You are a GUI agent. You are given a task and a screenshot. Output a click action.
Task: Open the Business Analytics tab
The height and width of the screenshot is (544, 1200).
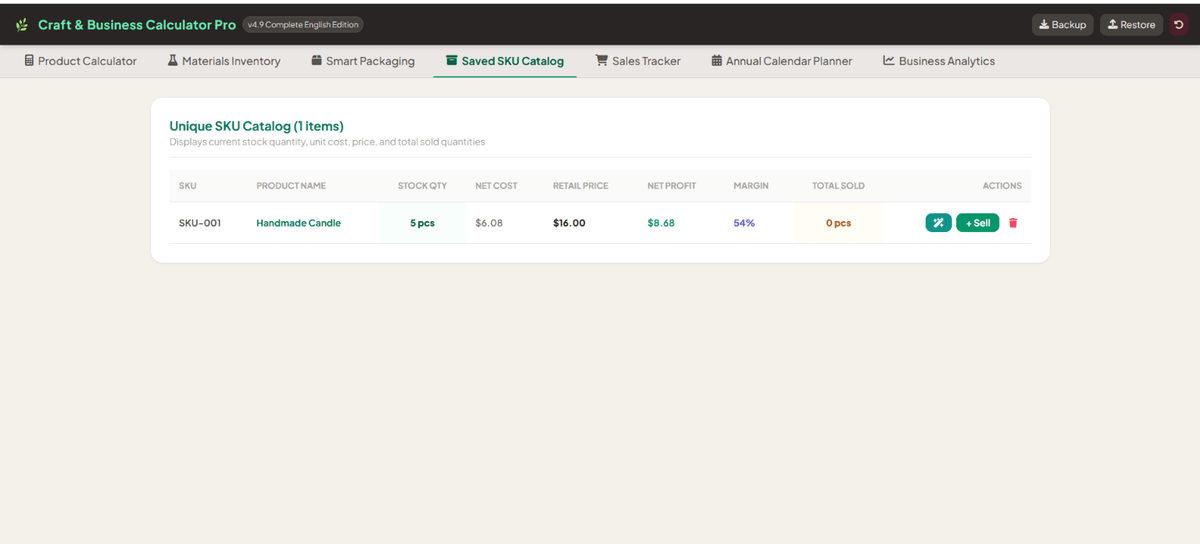pos(939,61)
